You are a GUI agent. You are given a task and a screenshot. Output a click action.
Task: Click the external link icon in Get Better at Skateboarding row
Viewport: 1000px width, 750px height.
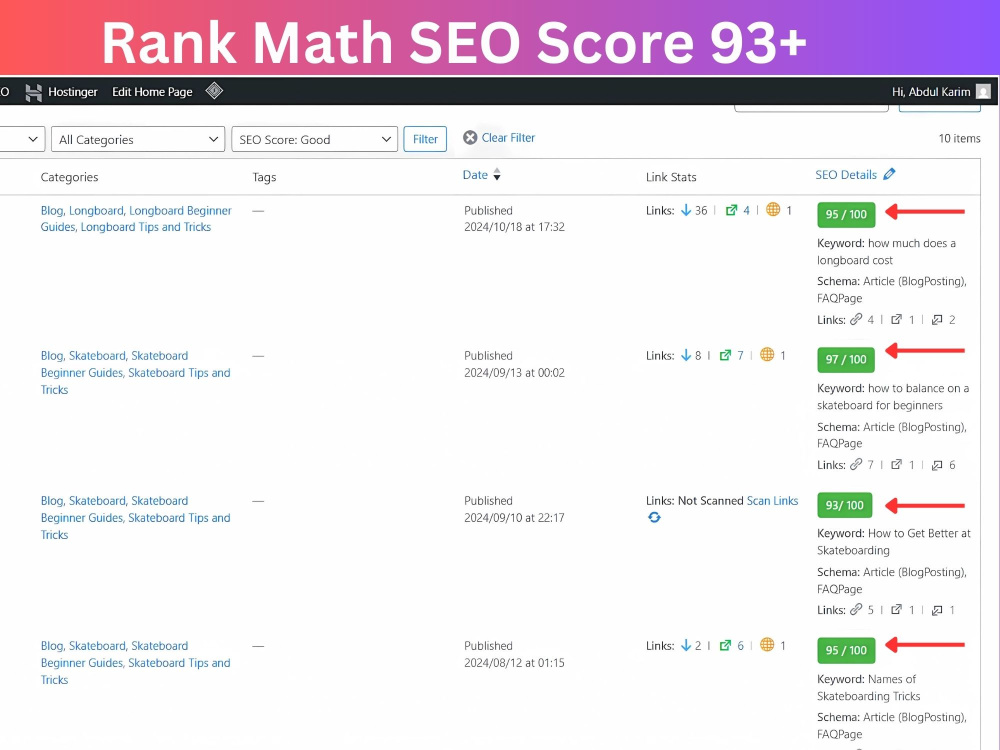click(897, 610)
